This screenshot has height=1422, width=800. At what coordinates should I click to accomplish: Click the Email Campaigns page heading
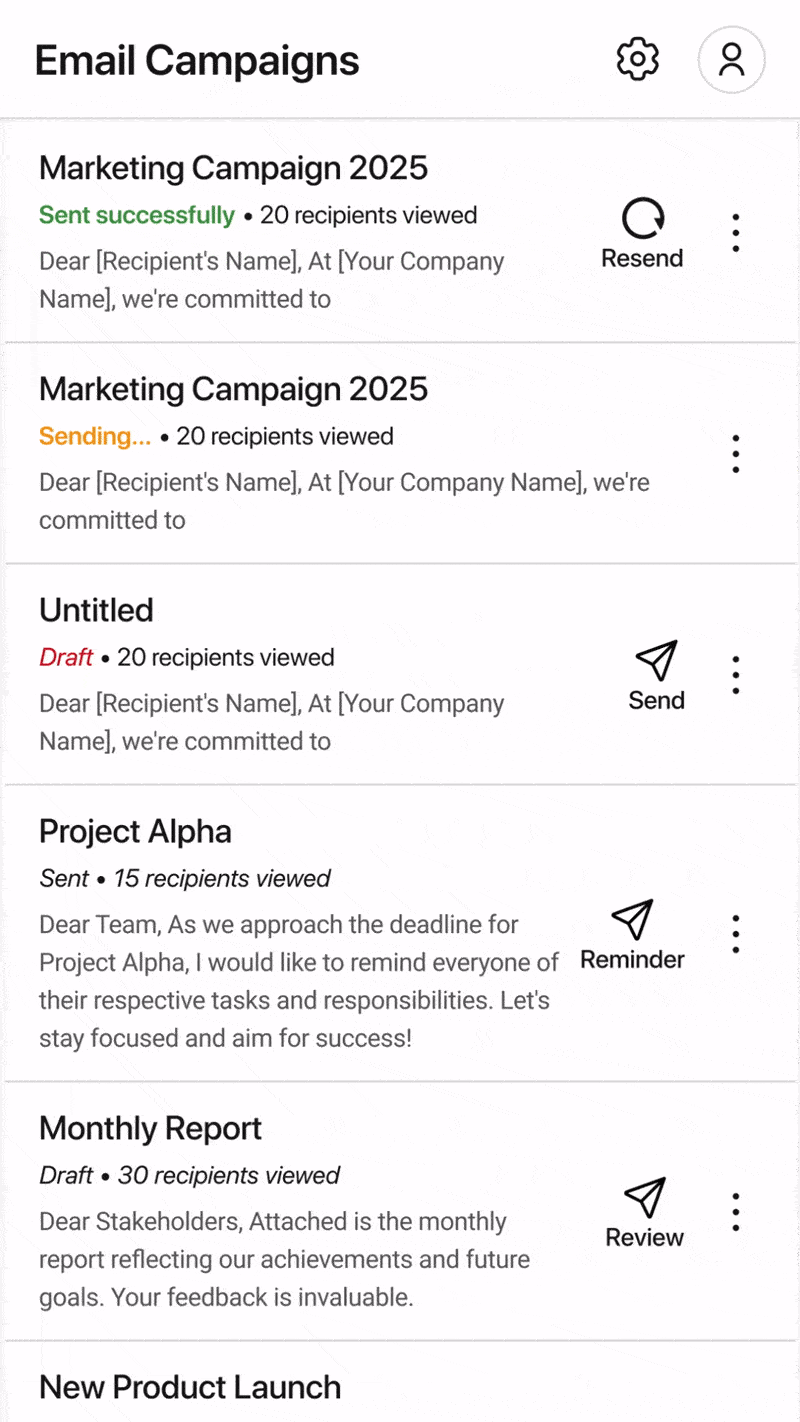pyautogui.click(x=197, y=61)
